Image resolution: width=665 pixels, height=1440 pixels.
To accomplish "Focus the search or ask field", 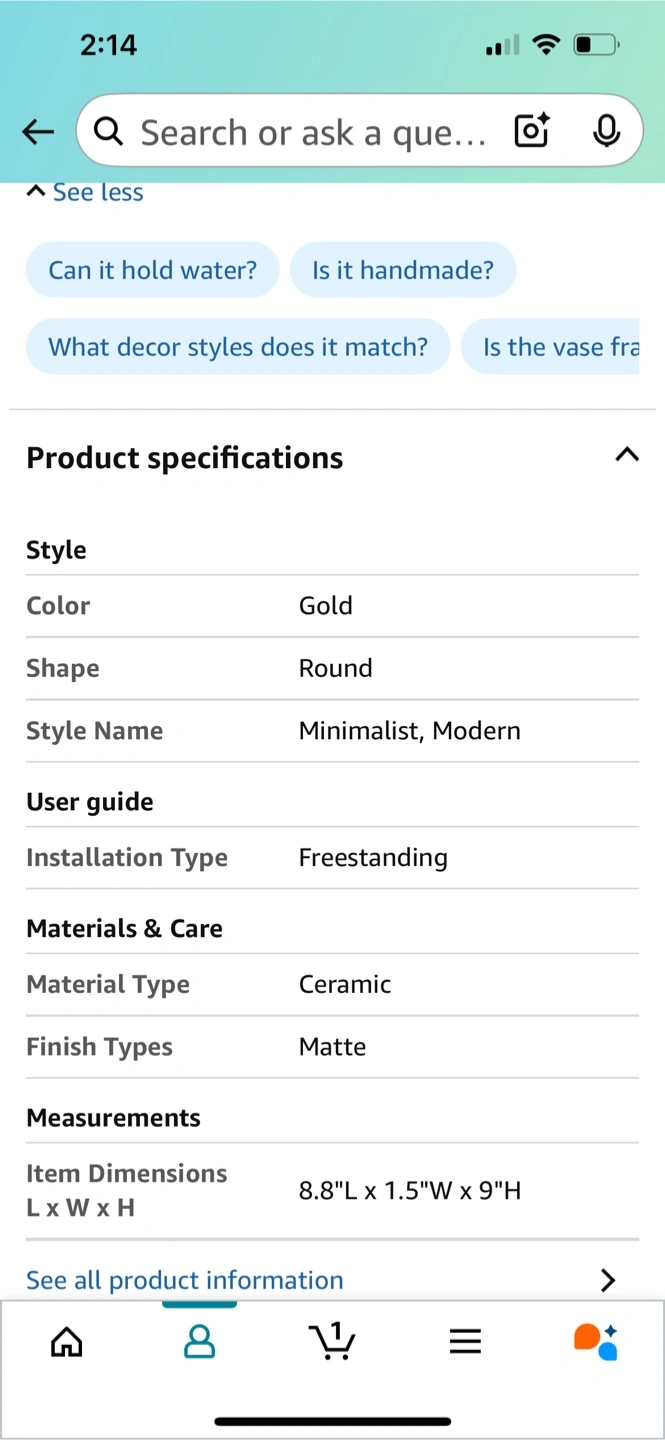I will click(312, 132).
